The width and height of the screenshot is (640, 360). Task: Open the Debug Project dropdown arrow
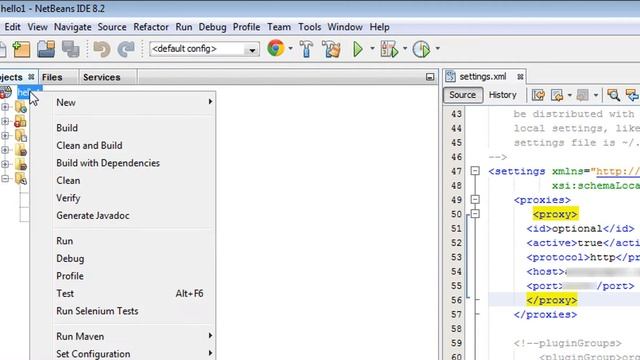(405, 49)
